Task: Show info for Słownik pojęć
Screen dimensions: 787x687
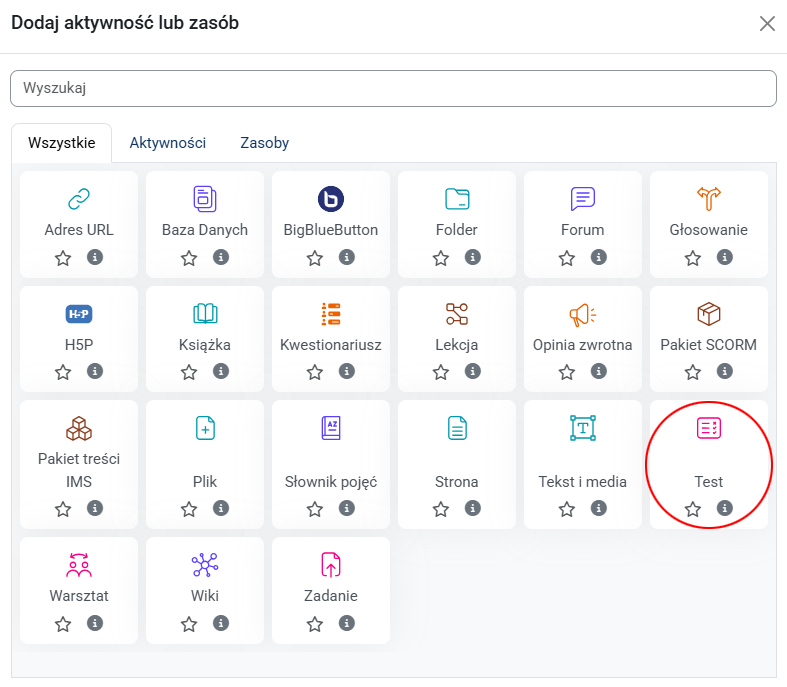Action: pyautogui.click(x=347, y=509)
